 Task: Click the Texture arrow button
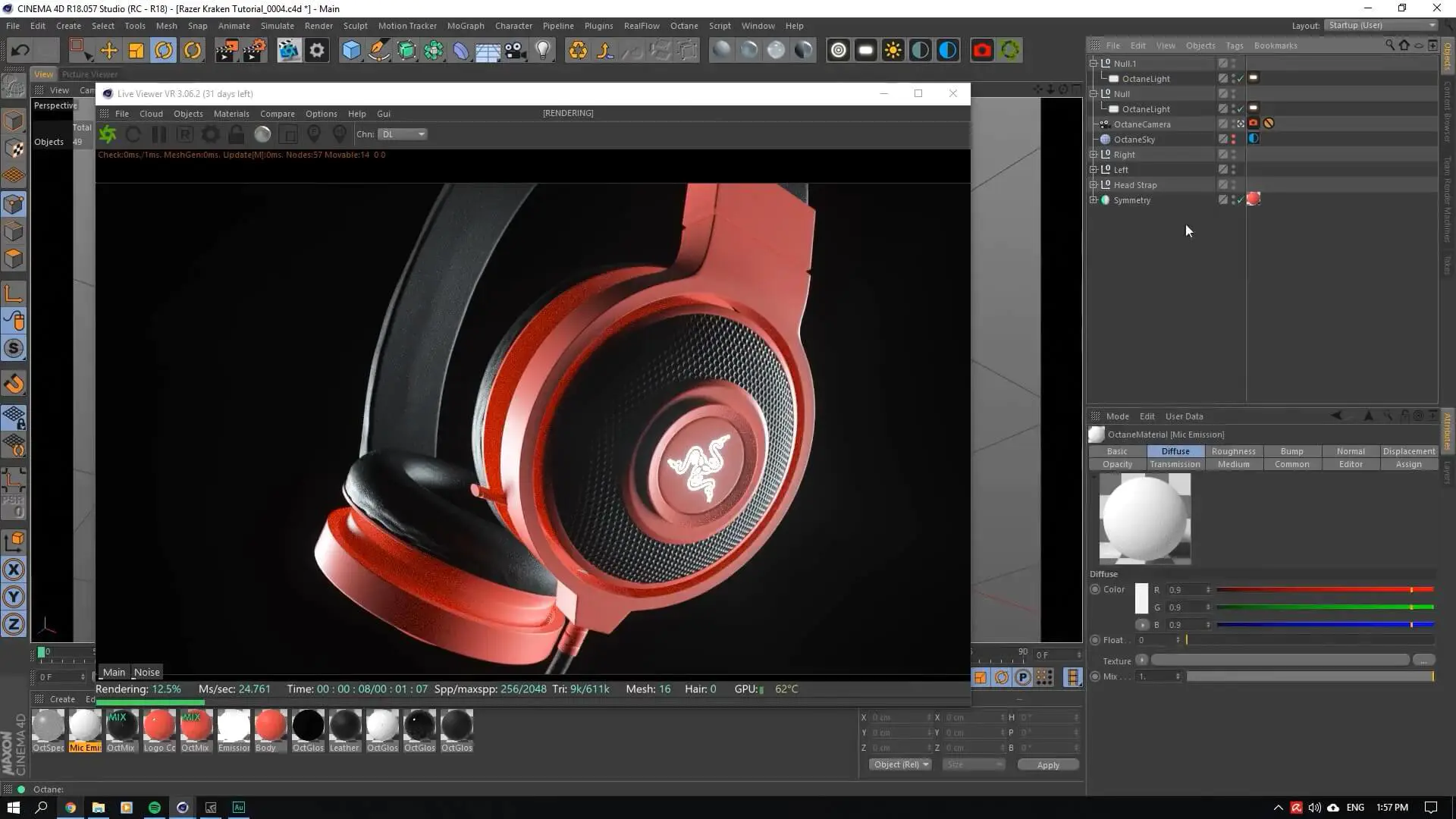click(x=1141, y=660)
